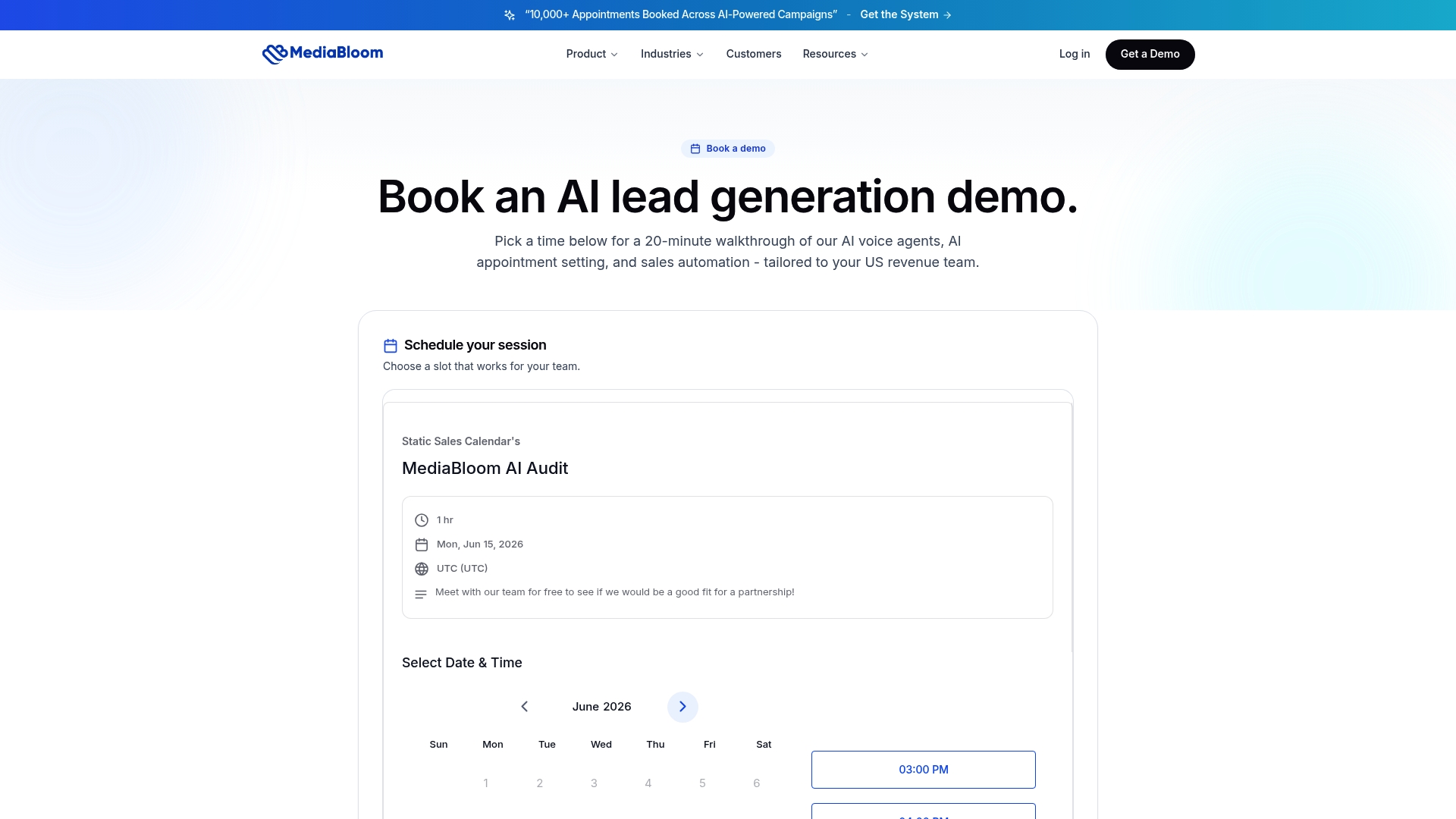
Task: Click the clock icon next to 1 hr
Action: pyautogui.click(x=422, y=520)
